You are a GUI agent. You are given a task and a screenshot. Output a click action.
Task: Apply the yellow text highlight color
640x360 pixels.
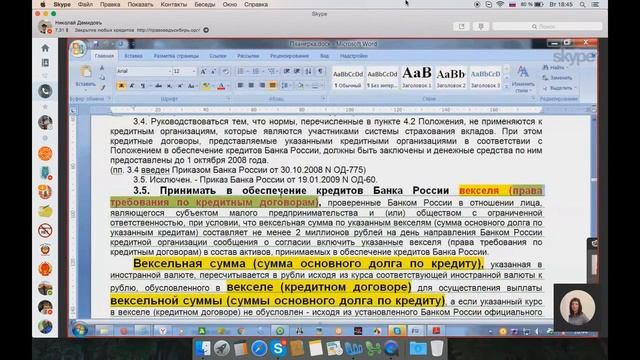pyautogui.click(x=207, y=86)
